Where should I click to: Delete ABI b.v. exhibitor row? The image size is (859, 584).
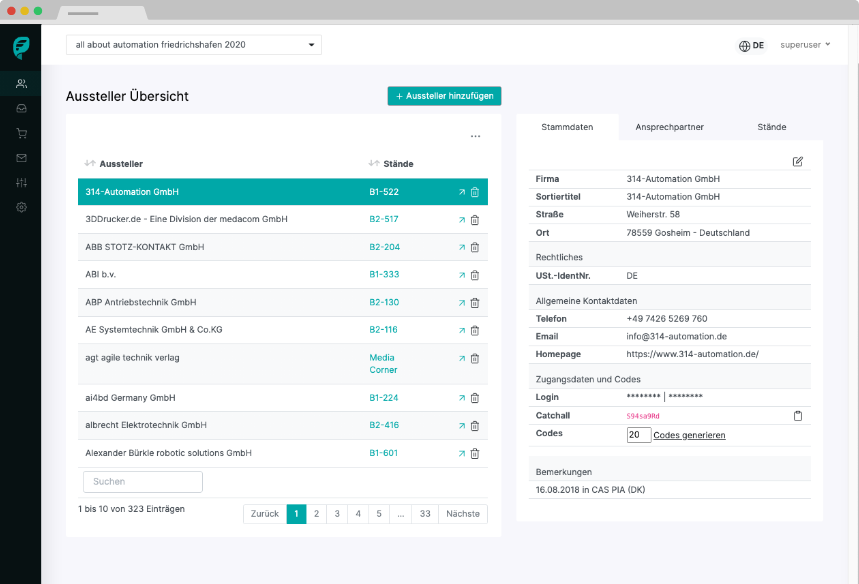coord(475,275)
